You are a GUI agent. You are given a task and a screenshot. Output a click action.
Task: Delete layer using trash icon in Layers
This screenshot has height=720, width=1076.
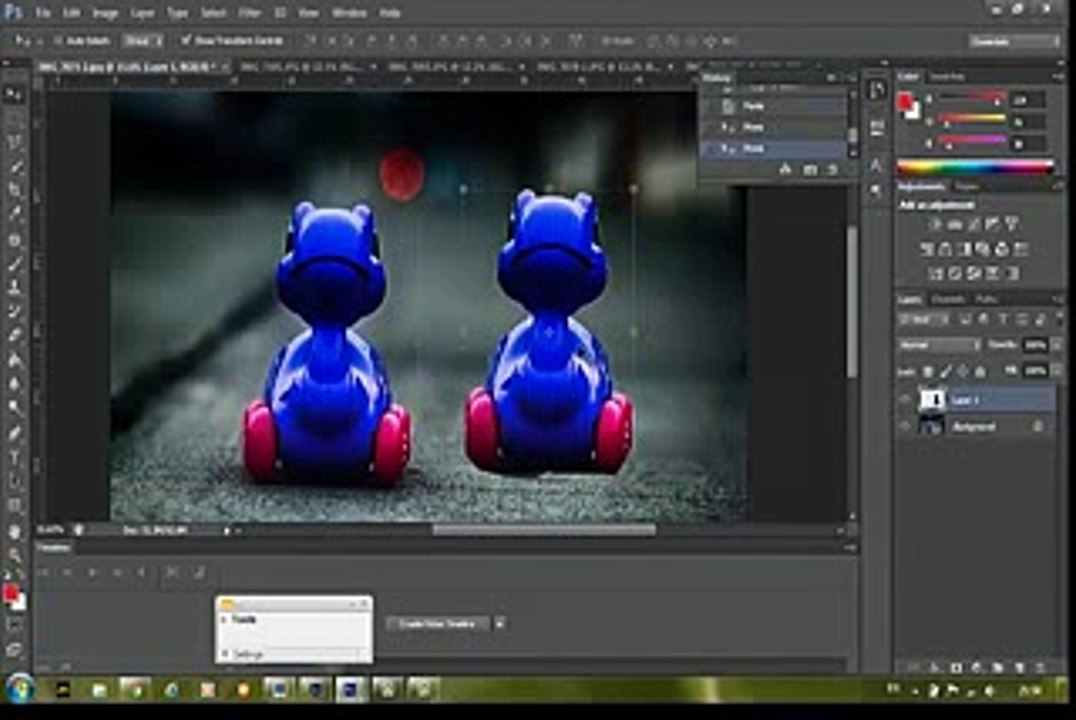[x=1041, y=667]
